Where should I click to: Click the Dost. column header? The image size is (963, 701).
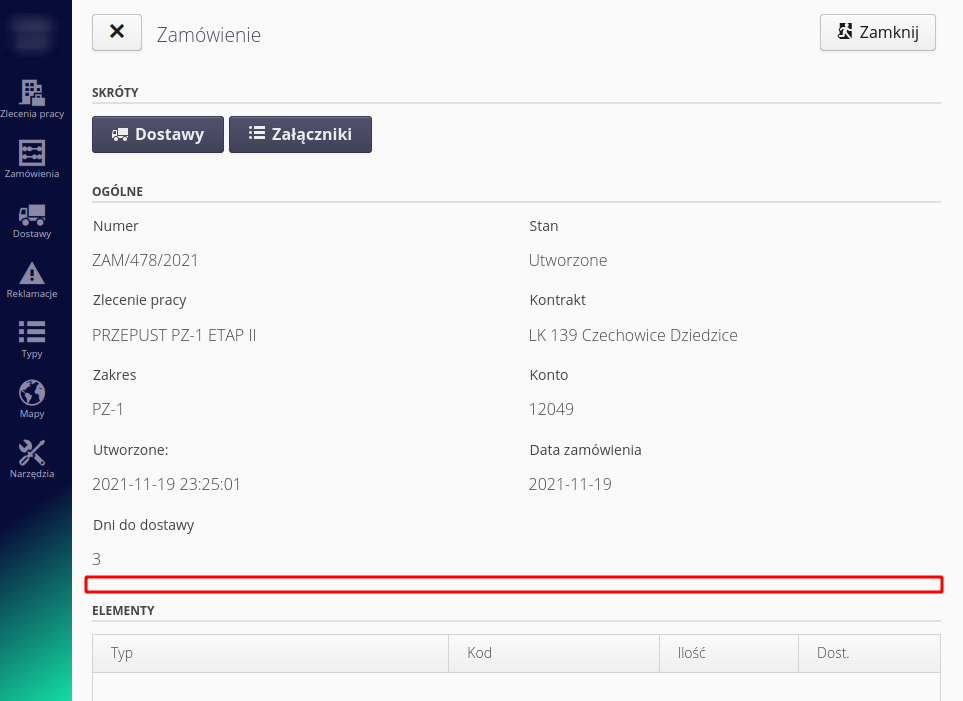pos(832,653)
